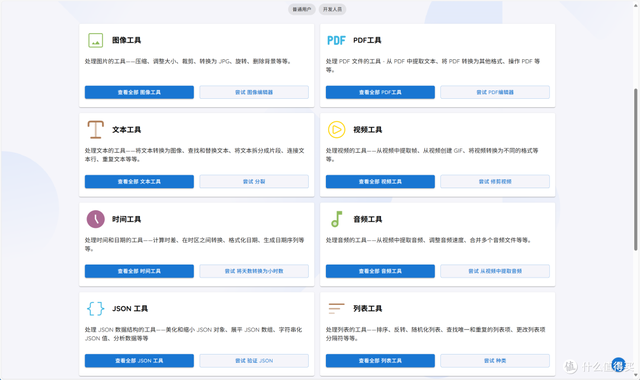Screen dimensions: 640x380
Task: Open 查看全部 列表工具
Action: pos(380,360)
